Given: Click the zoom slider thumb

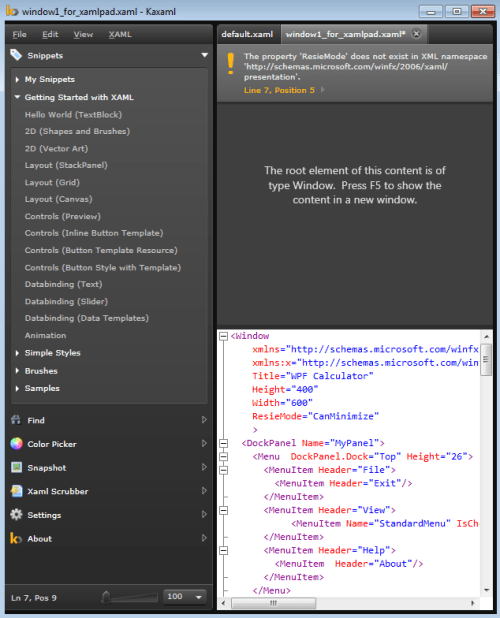Looking at the screenshot, I should 106,597.
